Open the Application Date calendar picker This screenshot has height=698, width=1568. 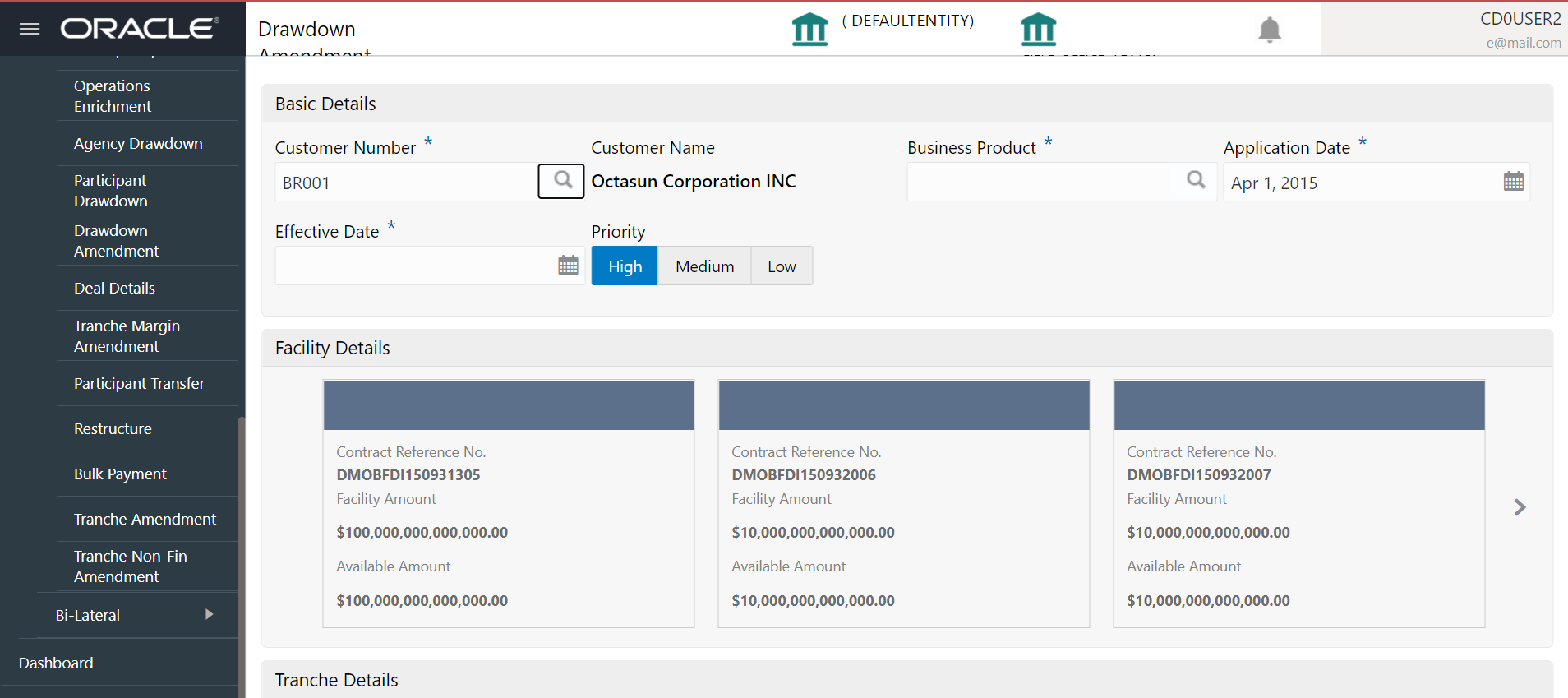[1513, 182]
